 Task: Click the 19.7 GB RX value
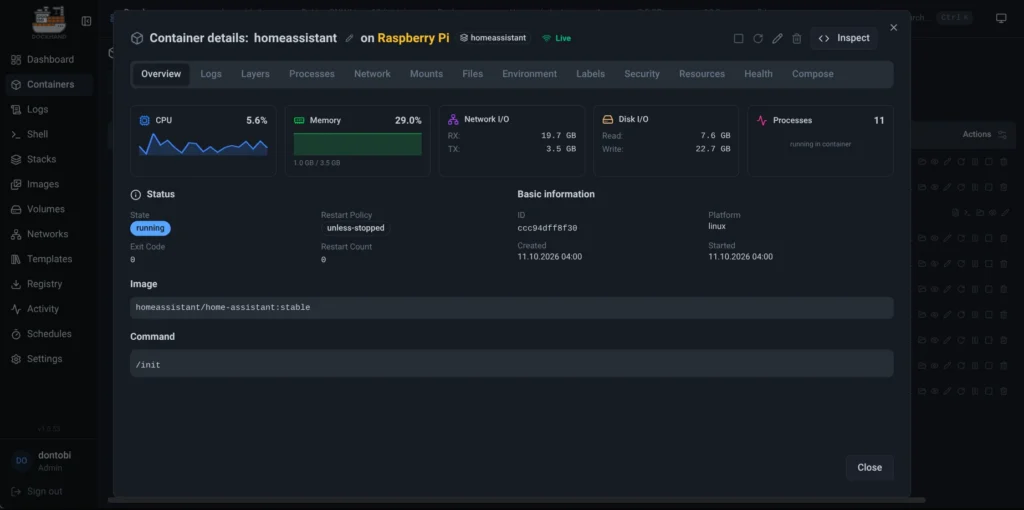click(558, 136)
